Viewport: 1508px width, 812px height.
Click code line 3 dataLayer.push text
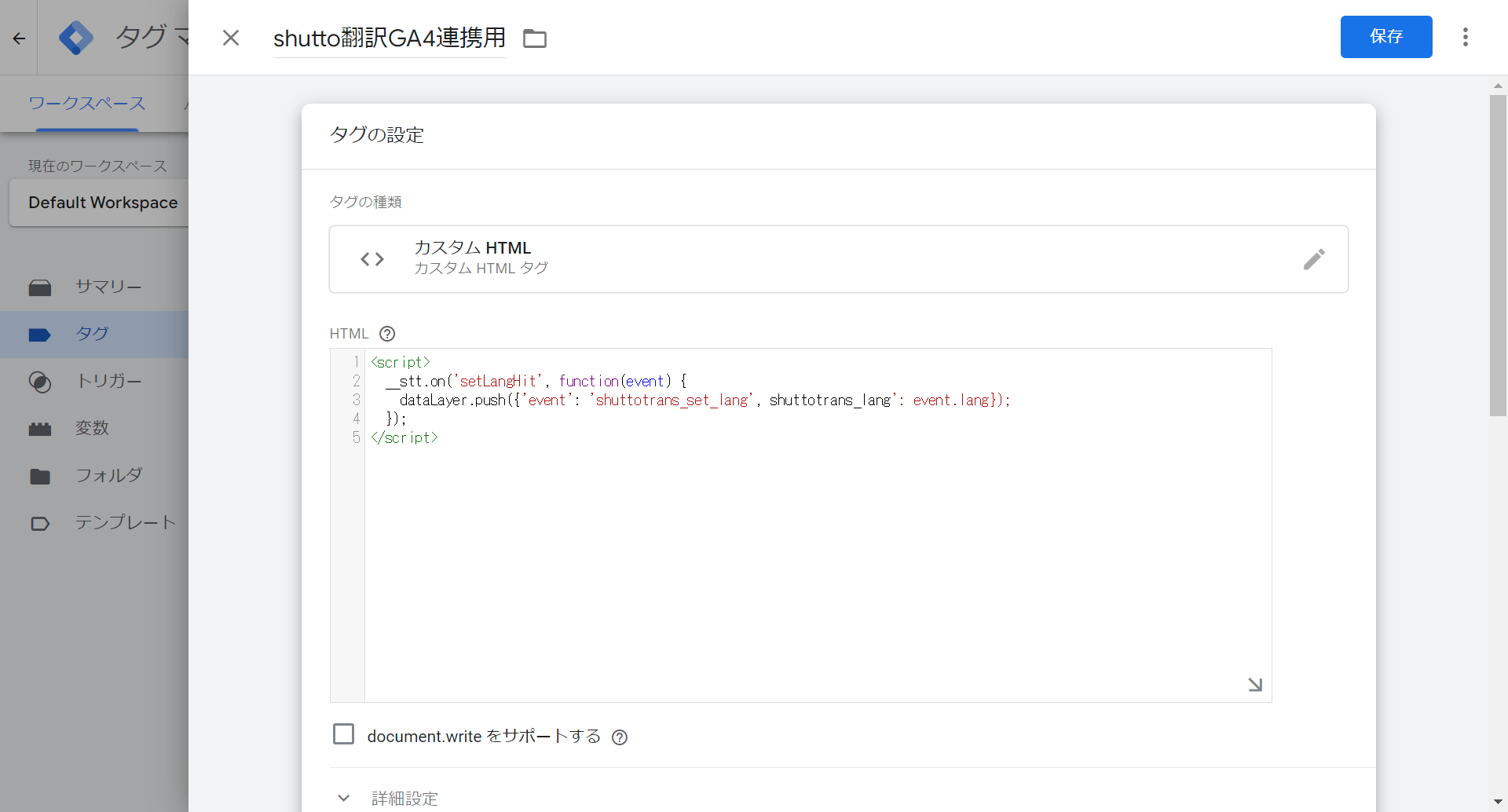click(705, 400)
